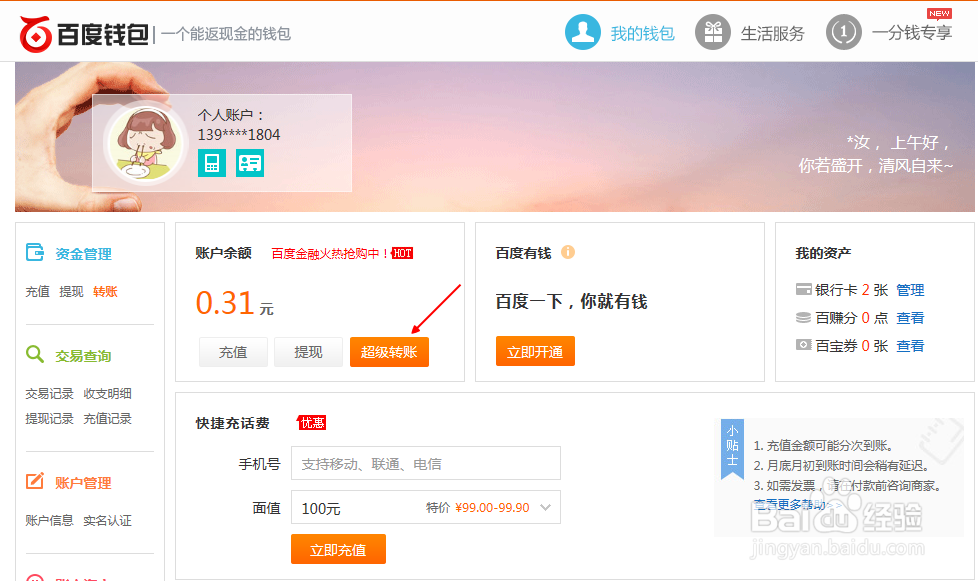The width and height of the screenshot is (978, 581).
Task: Open 一分钱专享 coin icon
Action: [x=843, y=32]
